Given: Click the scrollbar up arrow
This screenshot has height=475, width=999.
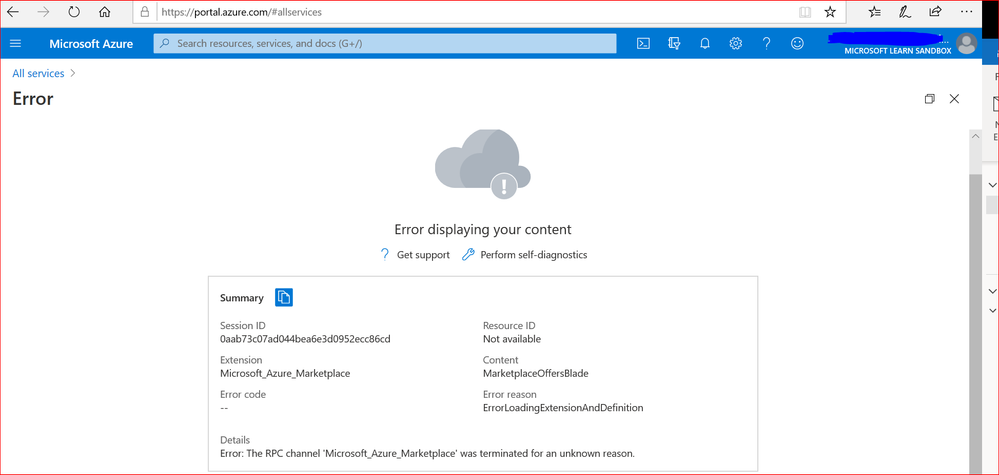Looking at the screenshot, I should tap(975, 138).
